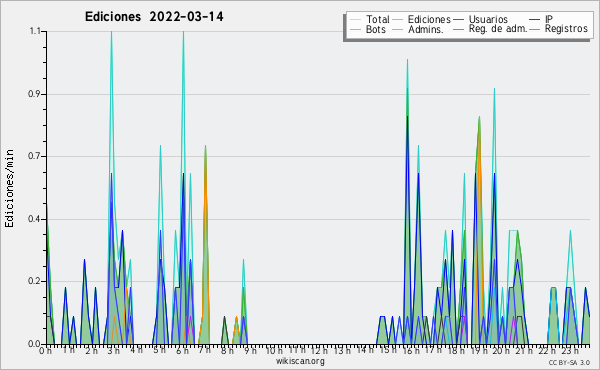Click the 8 h x-axis tick label

pyautogui.click(x=227, y=350)
